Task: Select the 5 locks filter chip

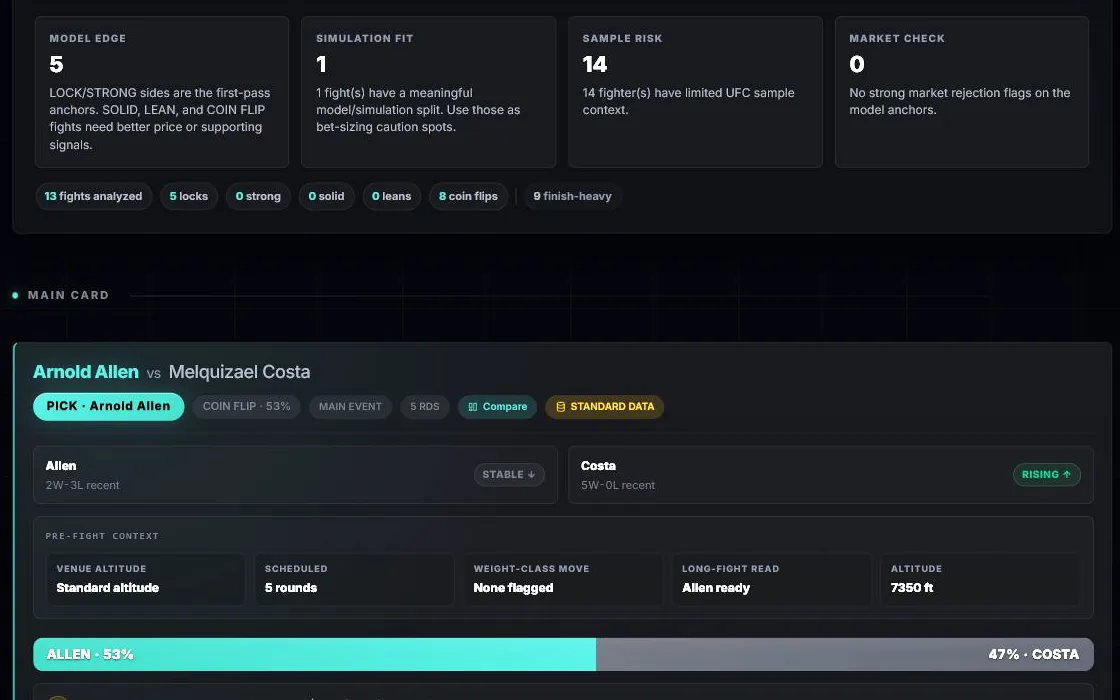Action: pyautogui.click(x=189, y=196)
